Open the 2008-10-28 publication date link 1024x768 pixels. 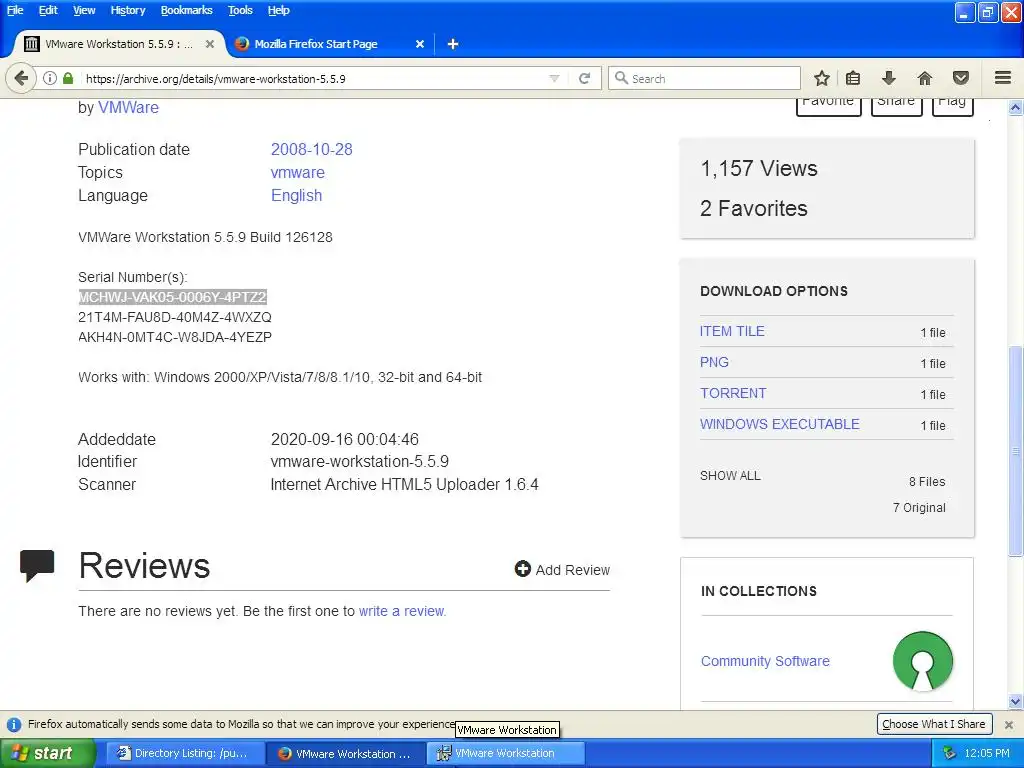[312, 149]
